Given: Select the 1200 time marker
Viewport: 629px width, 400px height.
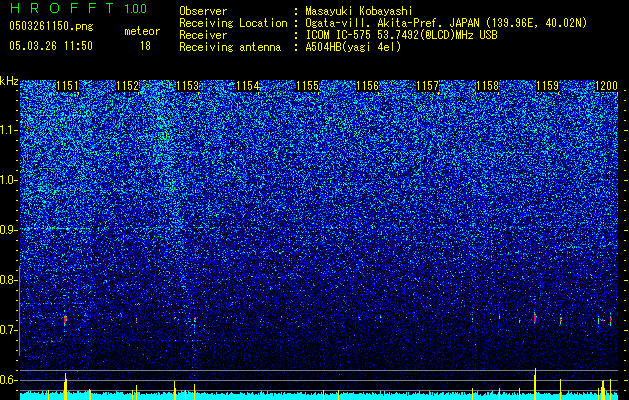Looking at the screenshot, I should pyautogui.click(x=606, y=86).
